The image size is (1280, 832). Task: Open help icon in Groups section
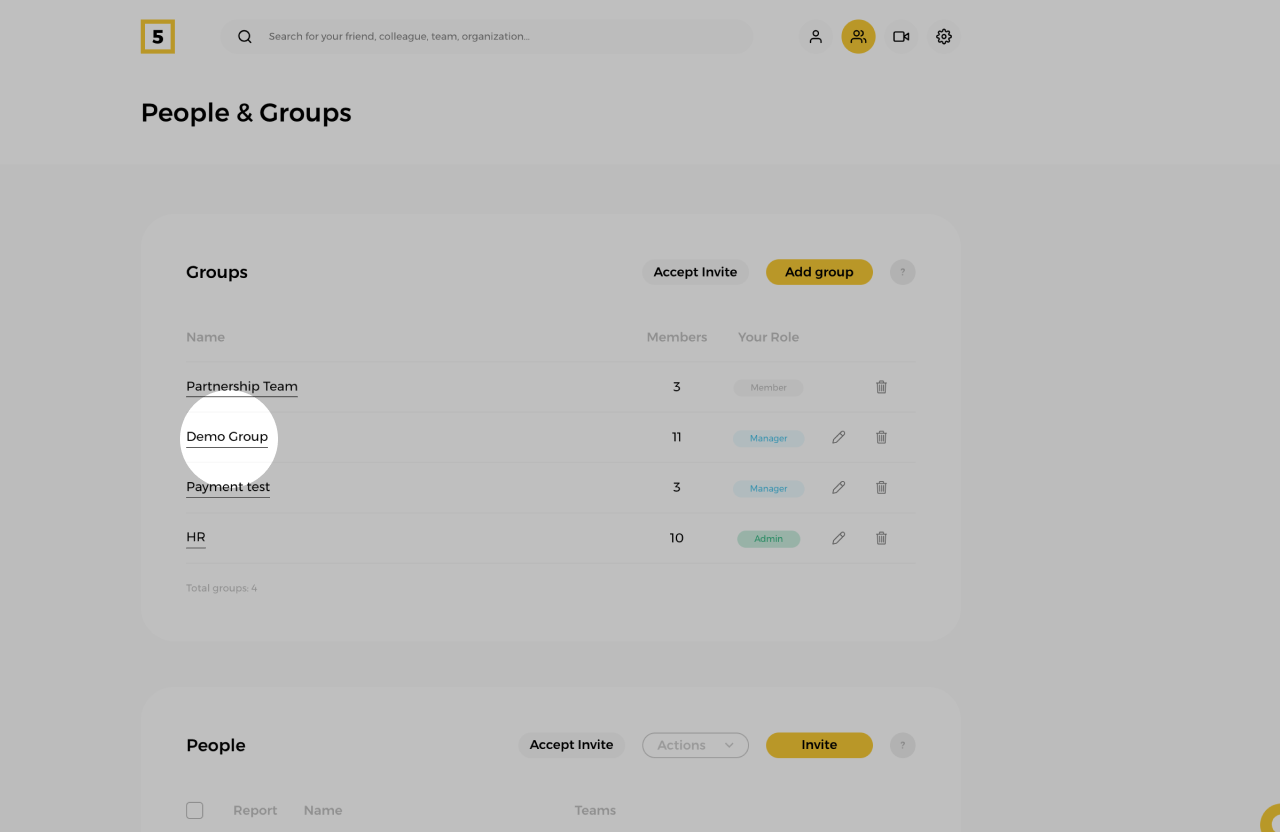pyautogui.click(x=902, y=272)
